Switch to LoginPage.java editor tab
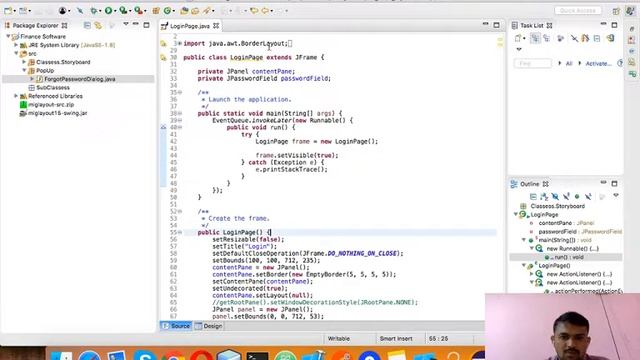The image size is (640, 360). click(x=190, y=26)
